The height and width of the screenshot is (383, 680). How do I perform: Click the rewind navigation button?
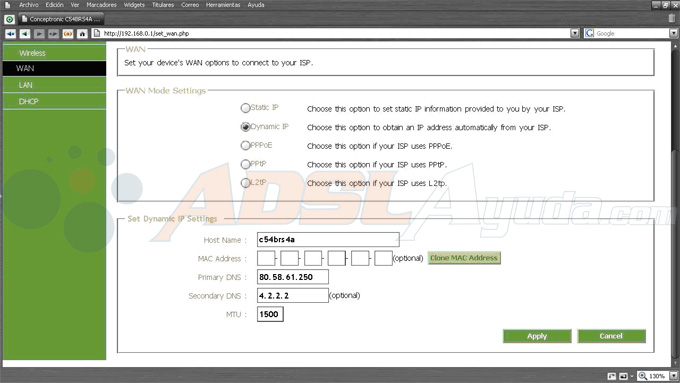tap(10, 33)
